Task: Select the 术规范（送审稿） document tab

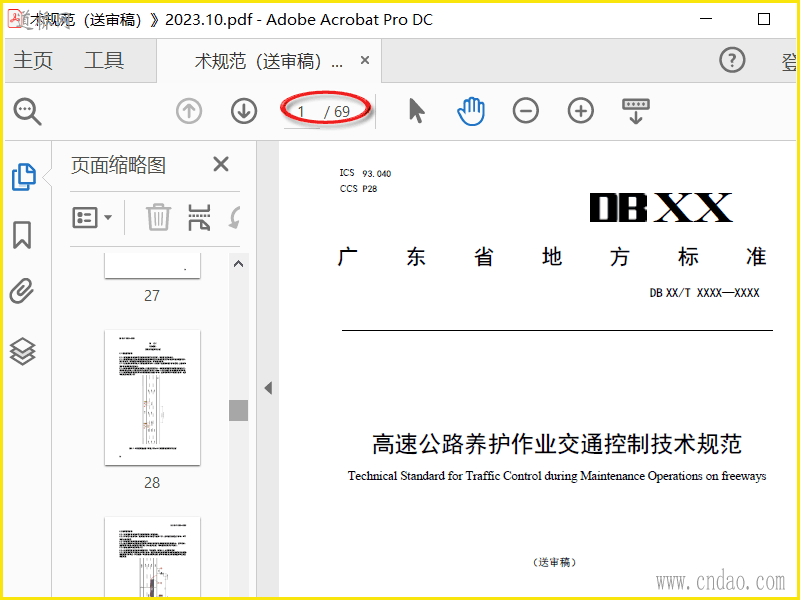Action: tap(268, 61)
